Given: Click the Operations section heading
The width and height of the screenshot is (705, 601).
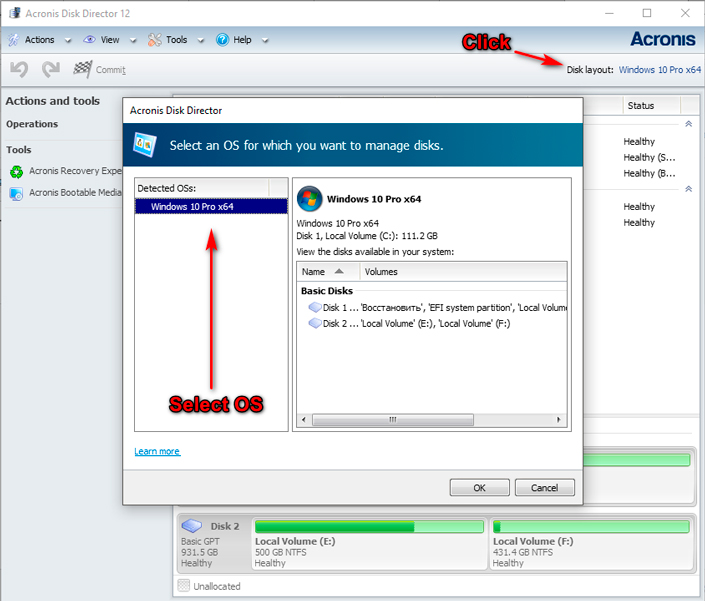Looking at the screenshot, I should pos(32,124).
